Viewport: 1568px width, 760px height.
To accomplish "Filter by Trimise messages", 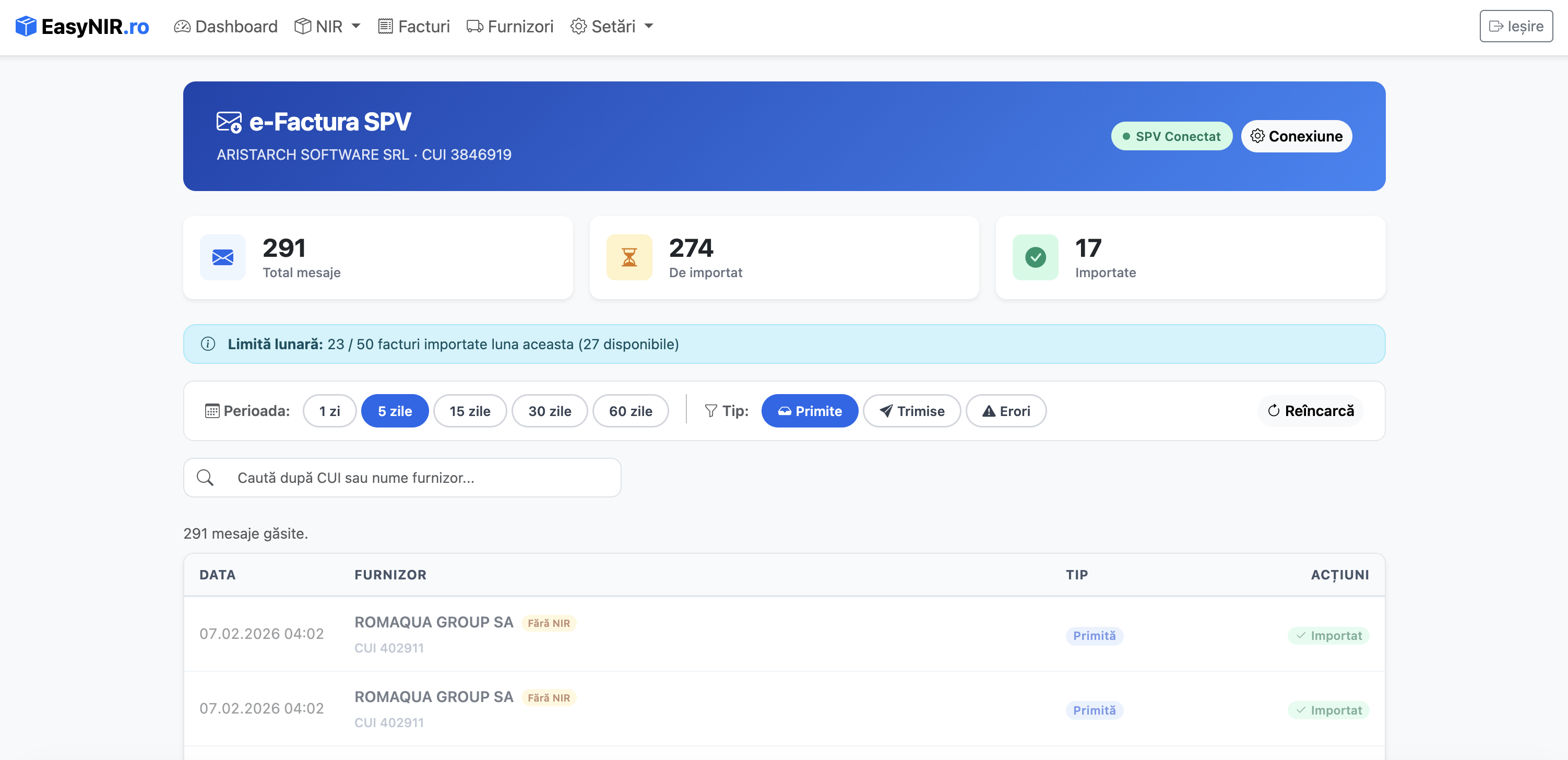I will [x=912, y=411].
